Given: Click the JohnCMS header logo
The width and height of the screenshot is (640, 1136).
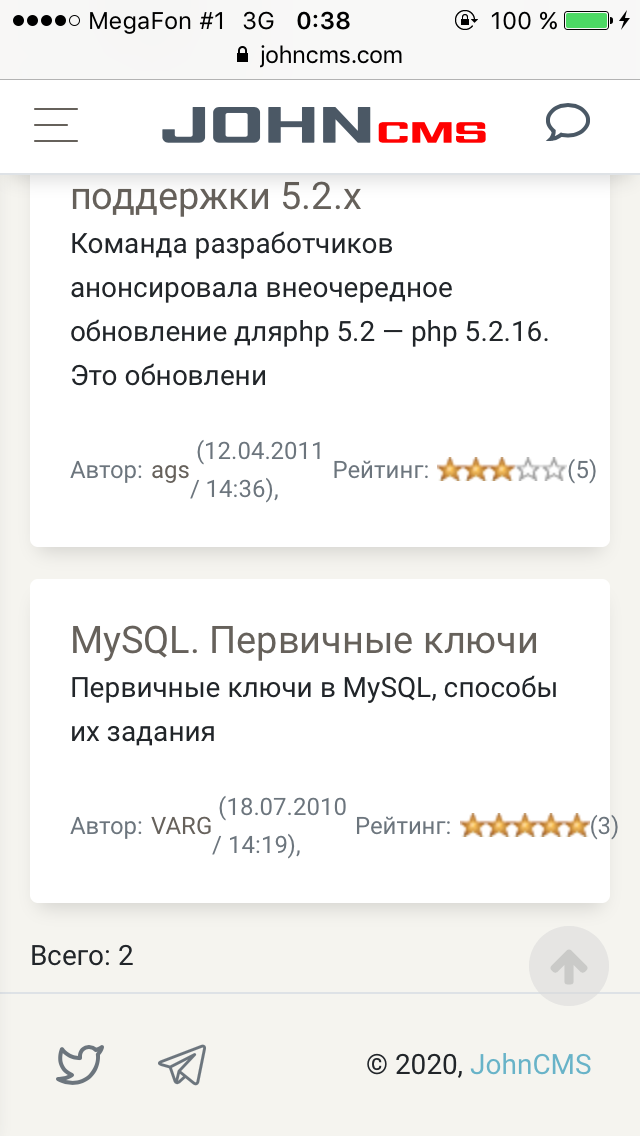Looking at the screenshot, I should coord(324,127).
